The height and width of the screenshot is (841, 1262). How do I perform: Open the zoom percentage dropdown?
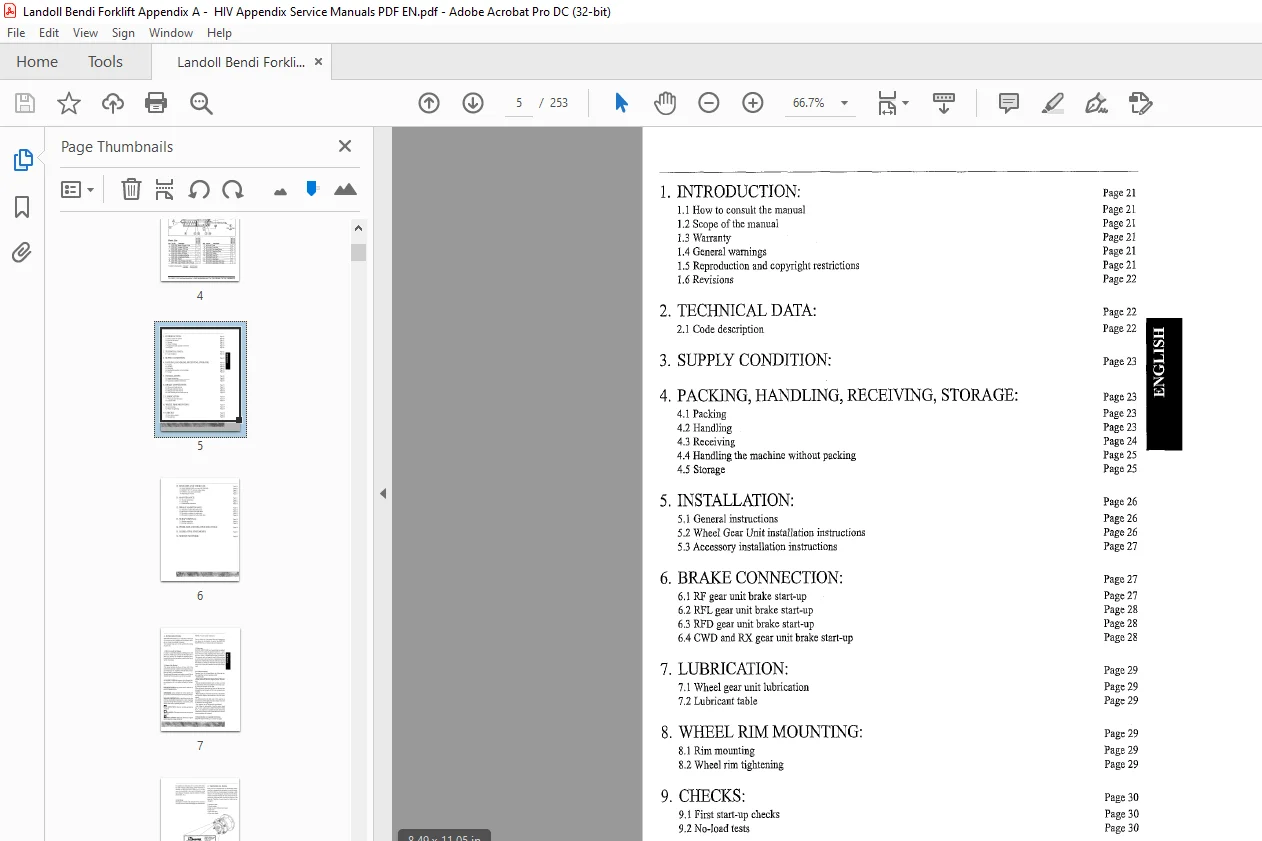845,103
